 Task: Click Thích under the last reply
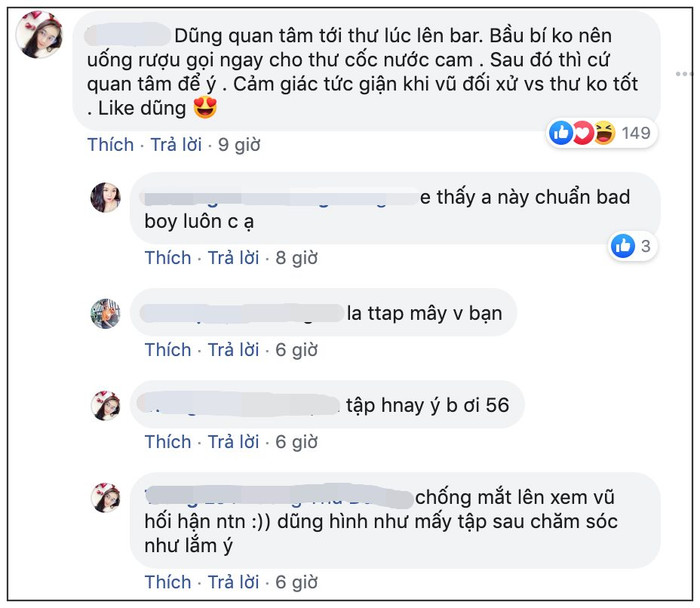point(168,582)
